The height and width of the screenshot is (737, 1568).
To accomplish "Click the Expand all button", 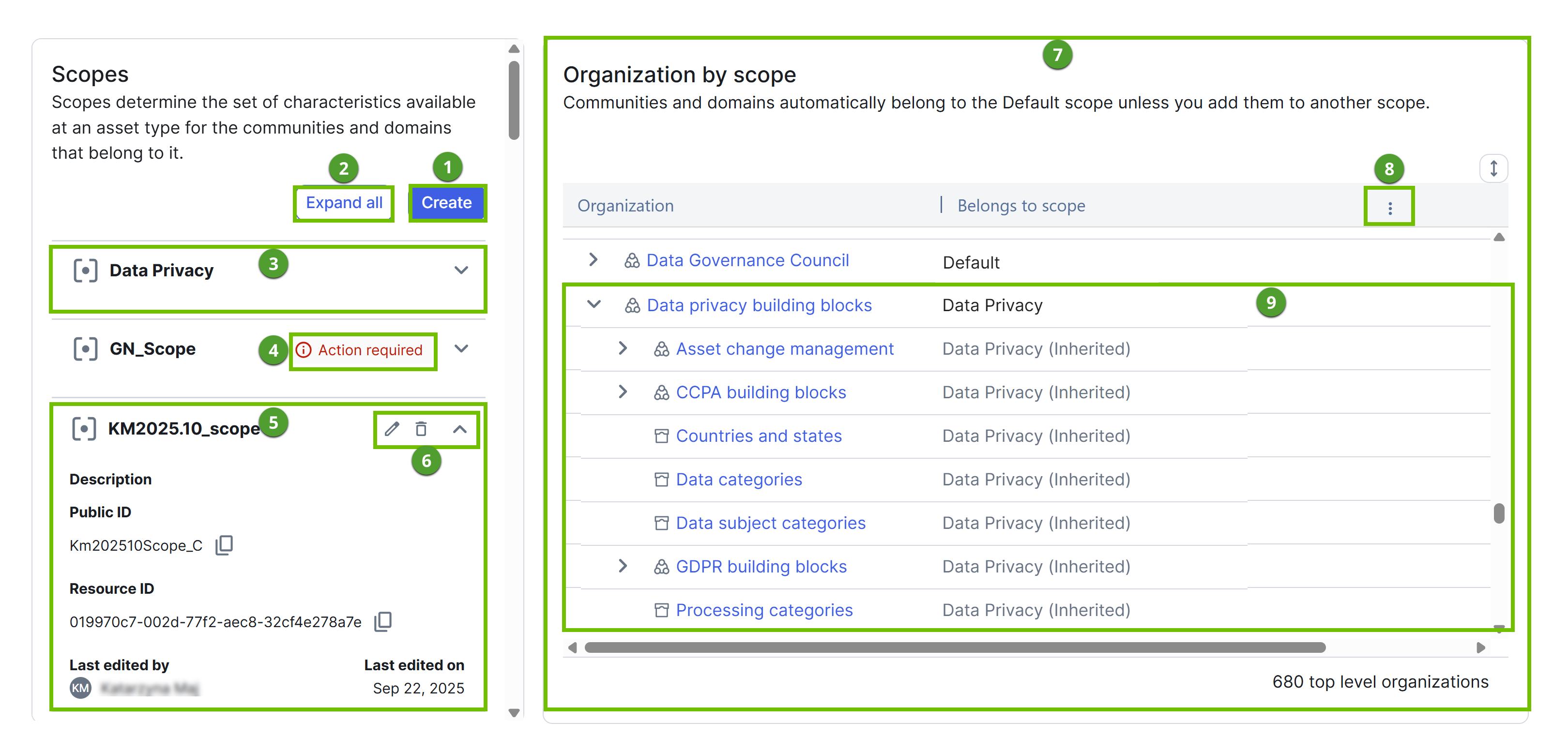I will pyautogui.click(x=344, y=203).
